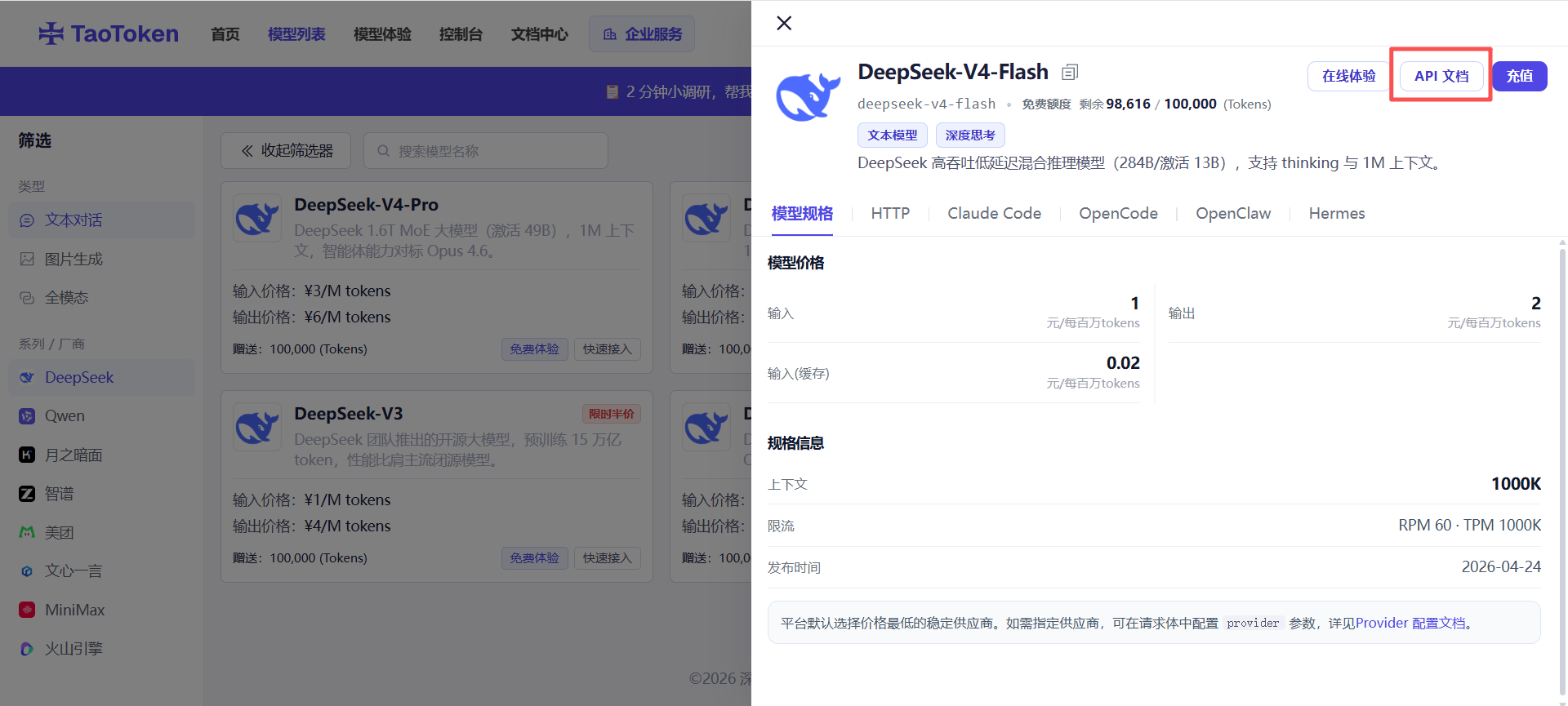
Task: Click the 2 分钟小调研 banner text
Action: click(688, 91)
